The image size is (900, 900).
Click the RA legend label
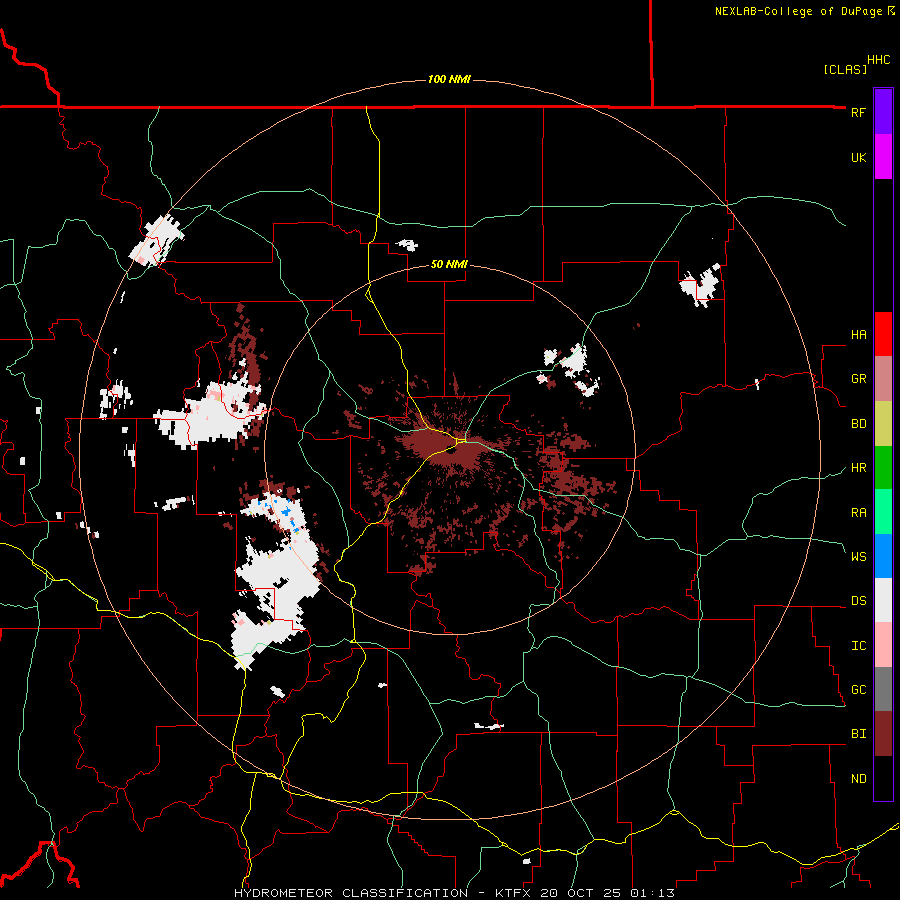[858, 513]
